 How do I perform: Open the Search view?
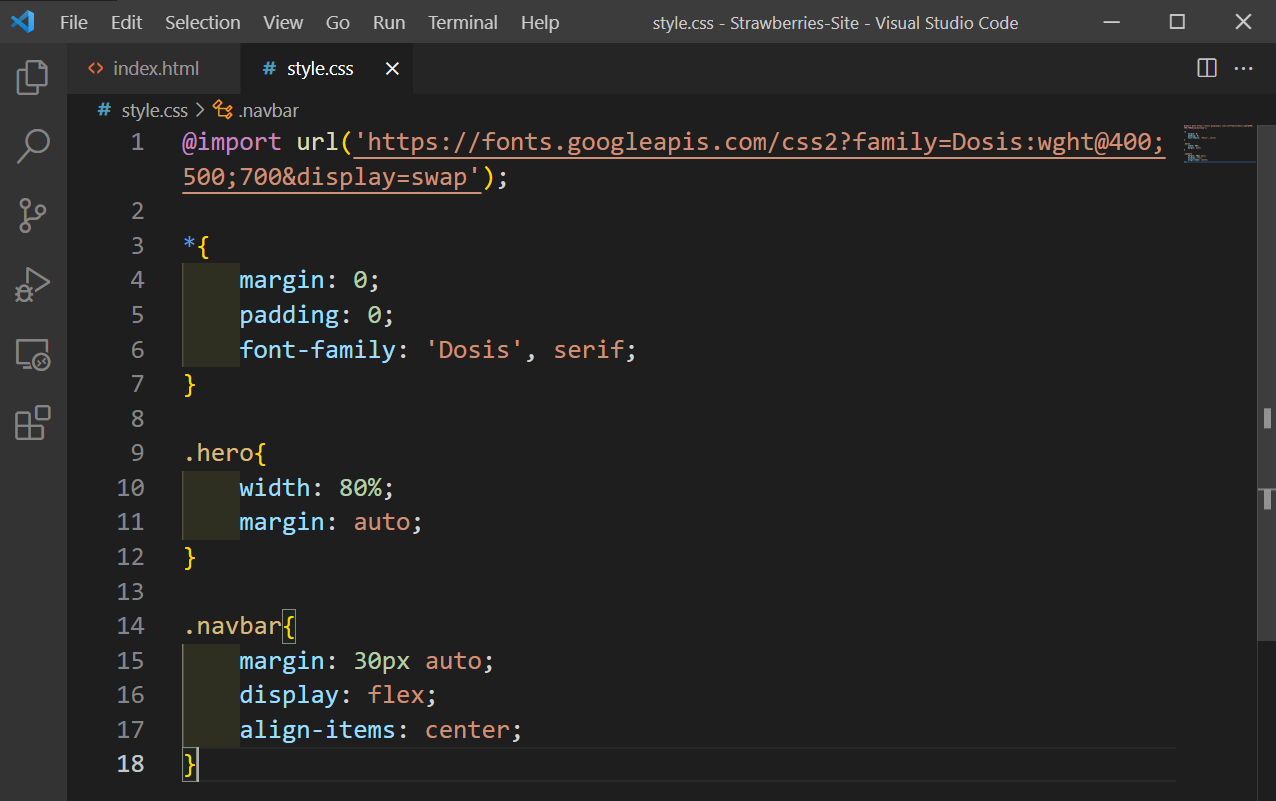[x=33, y=146]
